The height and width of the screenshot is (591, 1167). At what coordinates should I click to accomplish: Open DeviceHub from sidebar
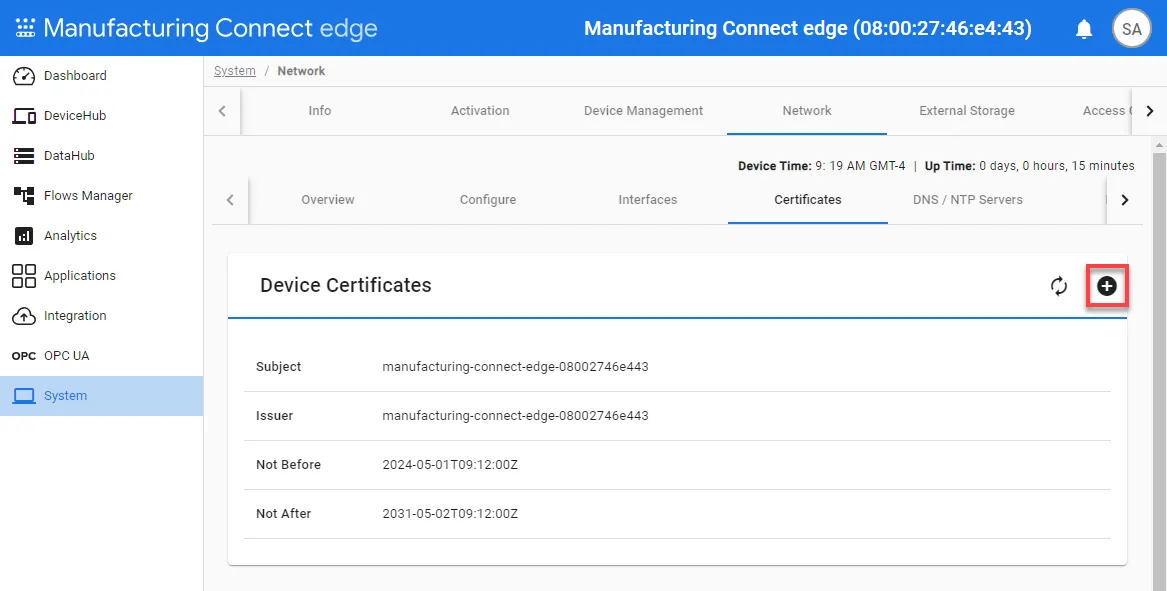101,116
